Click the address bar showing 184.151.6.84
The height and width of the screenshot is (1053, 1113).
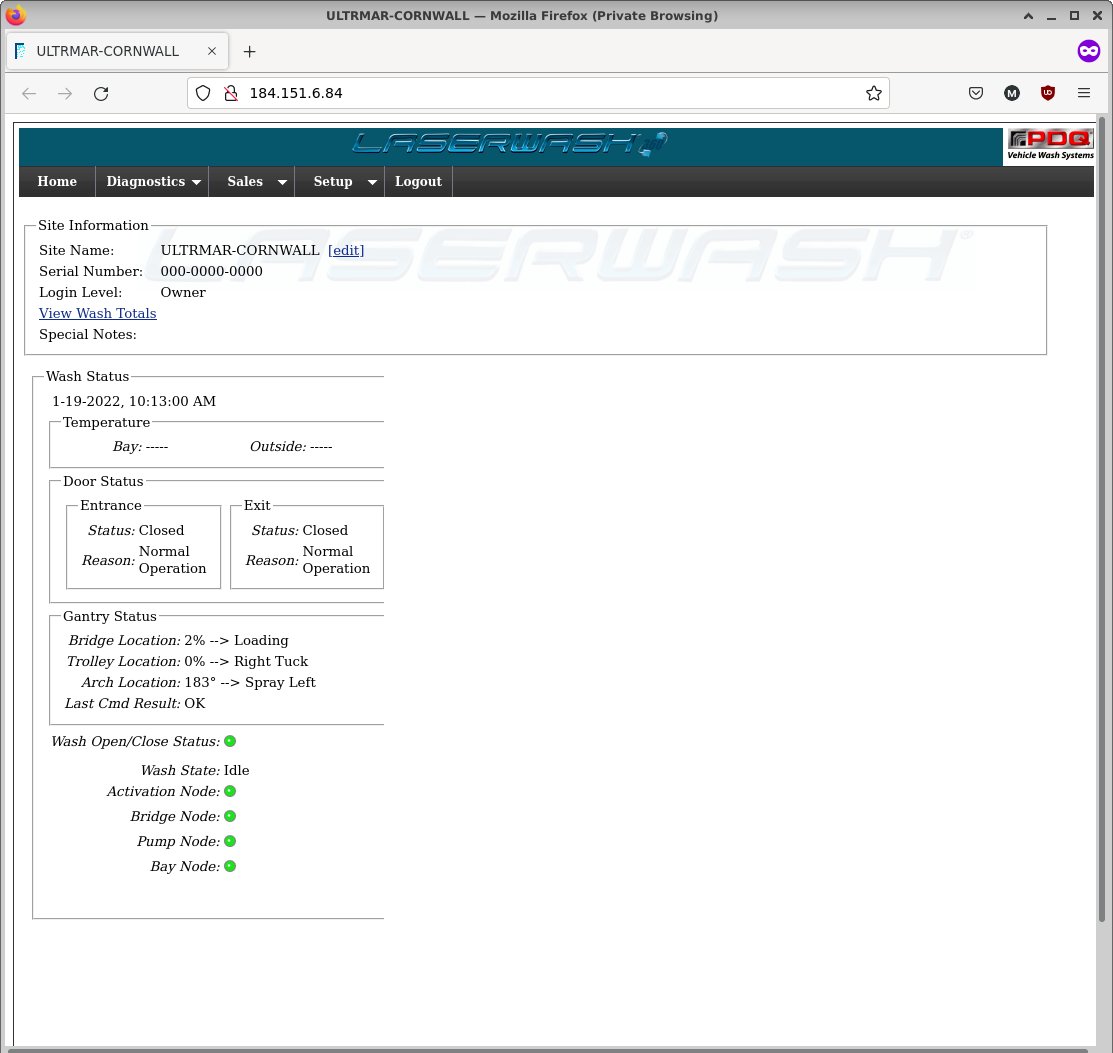point(539,93)
